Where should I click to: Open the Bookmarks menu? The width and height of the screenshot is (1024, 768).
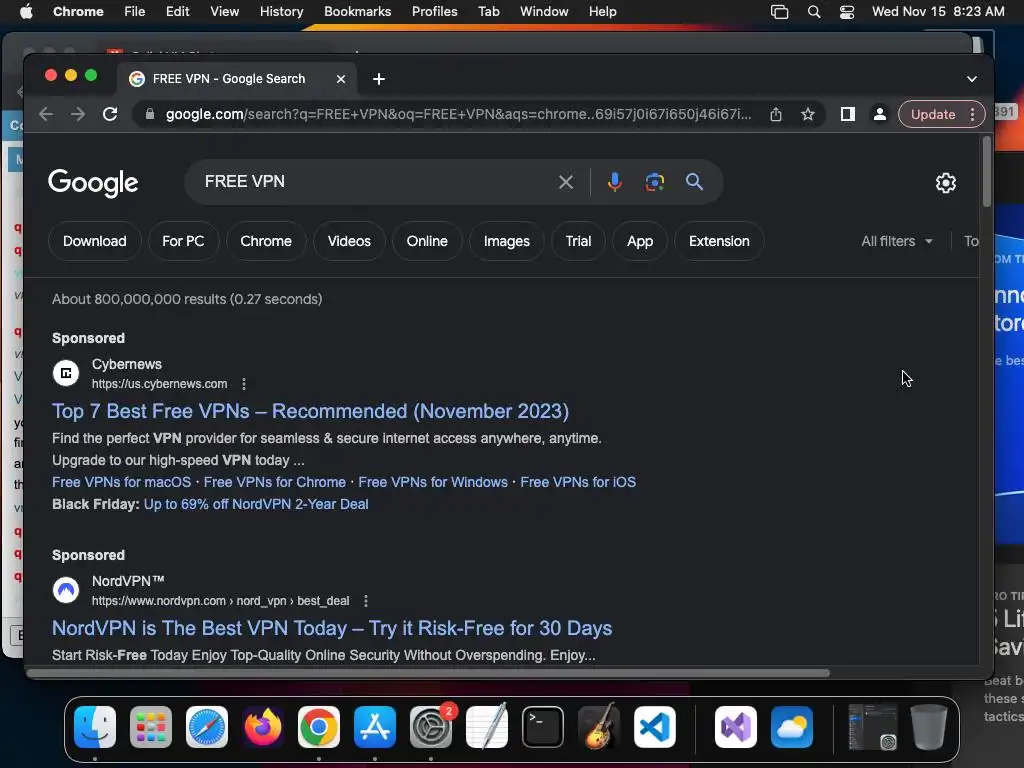[357, 12]
